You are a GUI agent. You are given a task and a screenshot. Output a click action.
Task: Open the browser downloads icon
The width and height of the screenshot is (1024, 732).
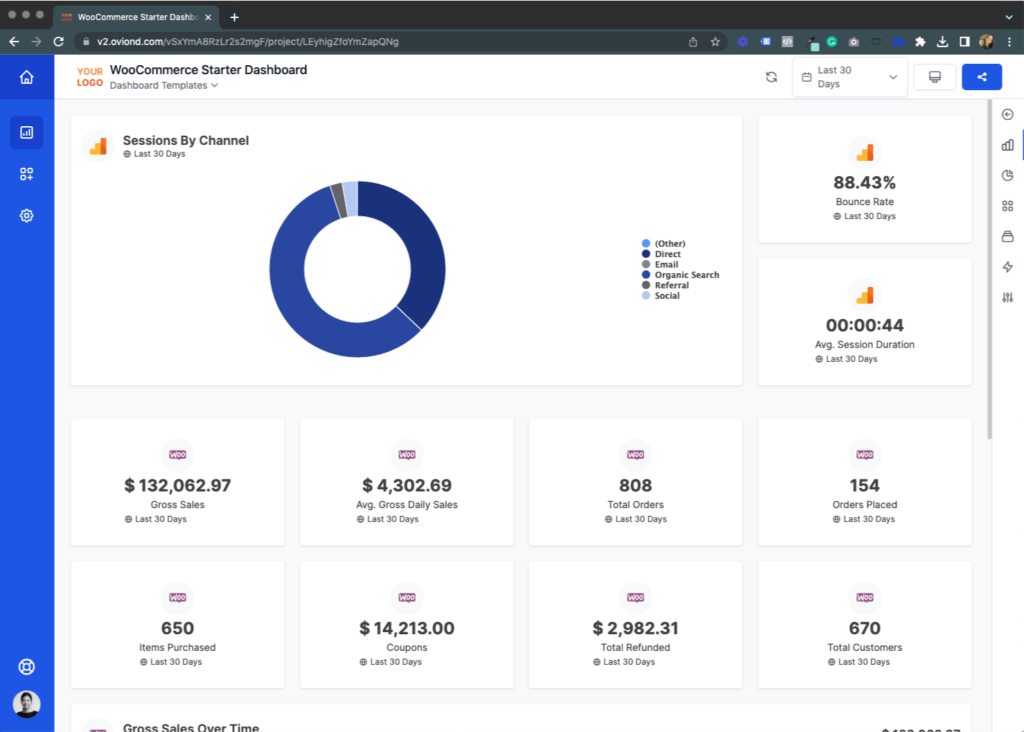point(942,42)
